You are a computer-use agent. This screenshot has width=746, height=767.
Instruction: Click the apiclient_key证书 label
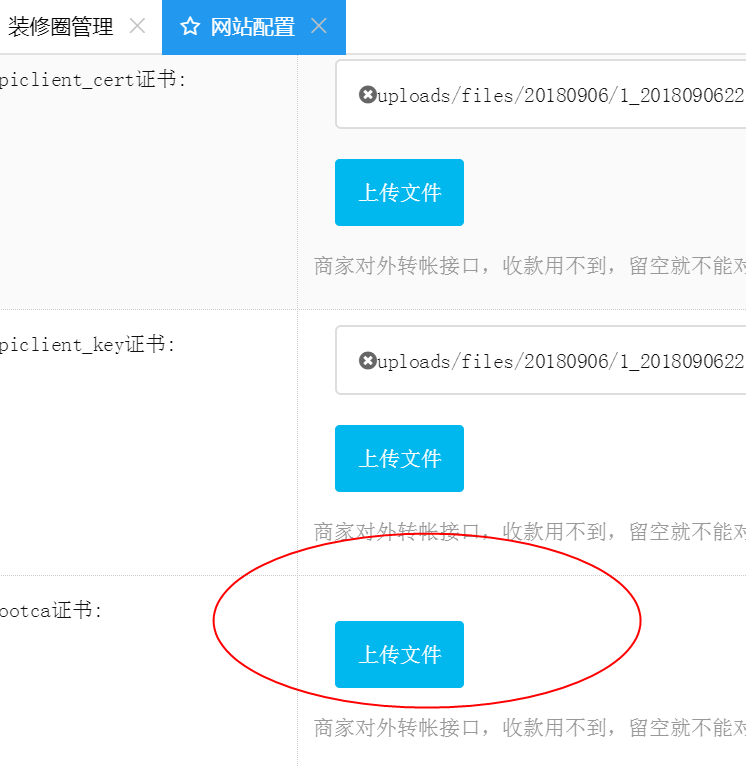[87, 345]
